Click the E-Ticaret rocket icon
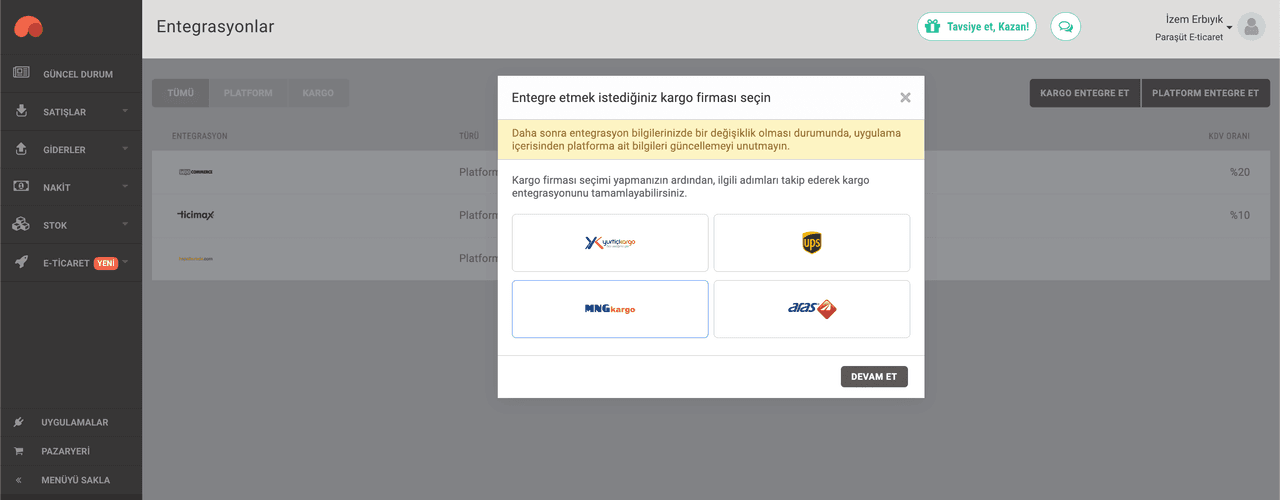The height and width of the screenshot is (500, 1280). (x=21, y=262)
